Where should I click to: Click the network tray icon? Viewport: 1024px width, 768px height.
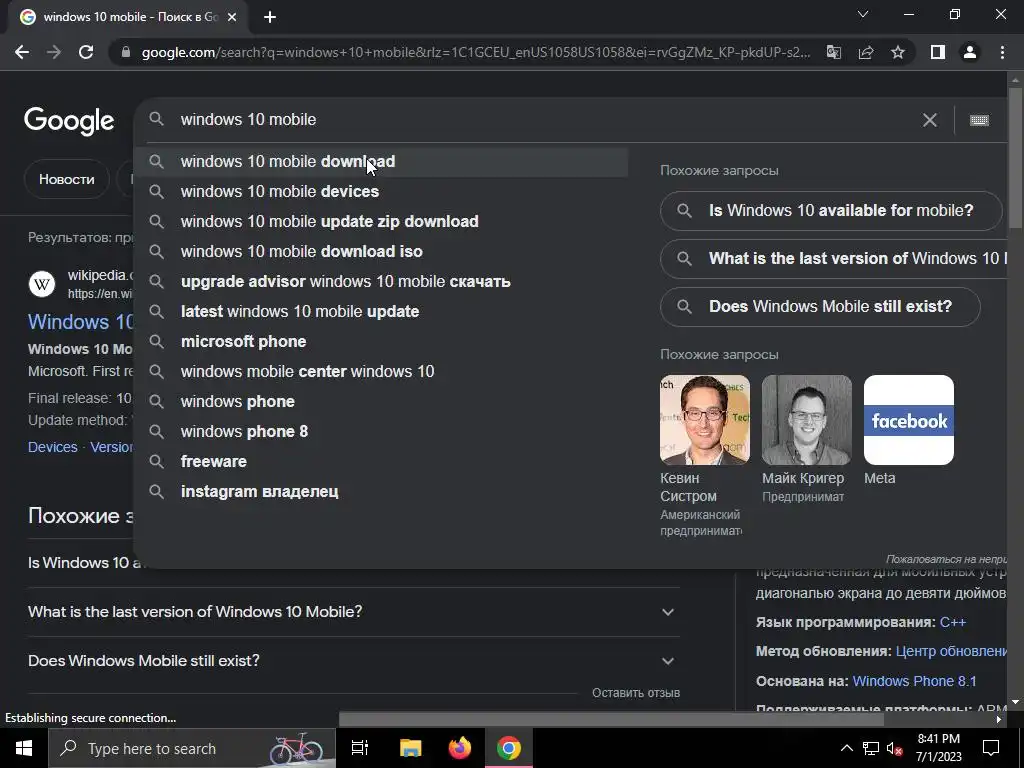(x=871, y=748)
